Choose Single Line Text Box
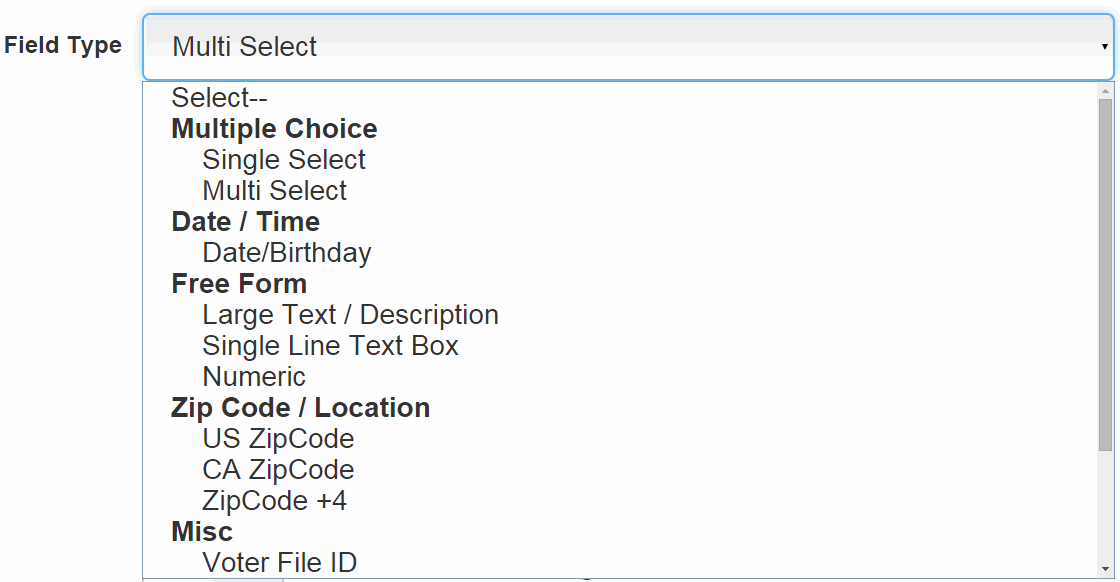 point(330,345)
